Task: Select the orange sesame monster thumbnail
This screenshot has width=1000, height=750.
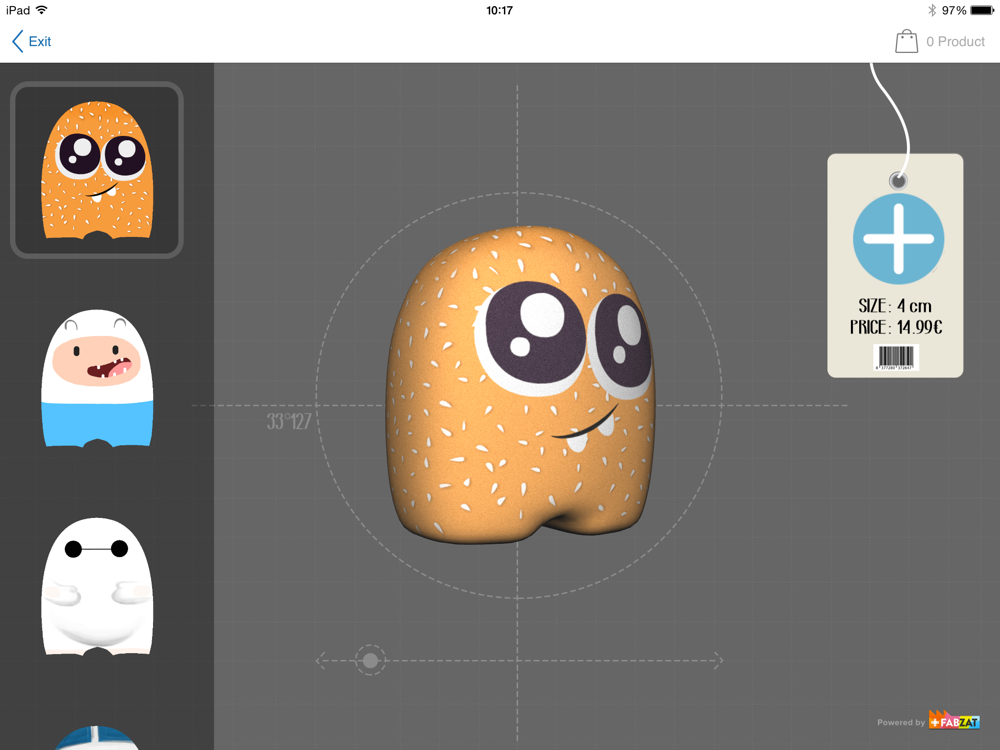Action: point(97,170)
